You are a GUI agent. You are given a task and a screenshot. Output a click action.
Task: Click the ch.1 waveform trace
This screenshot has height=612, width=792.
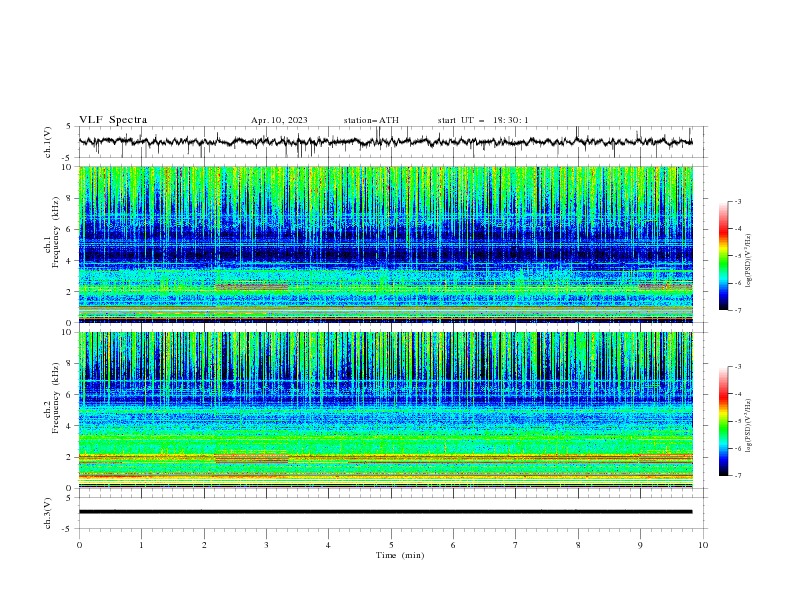pyautogui.click(x=385, y=142)
